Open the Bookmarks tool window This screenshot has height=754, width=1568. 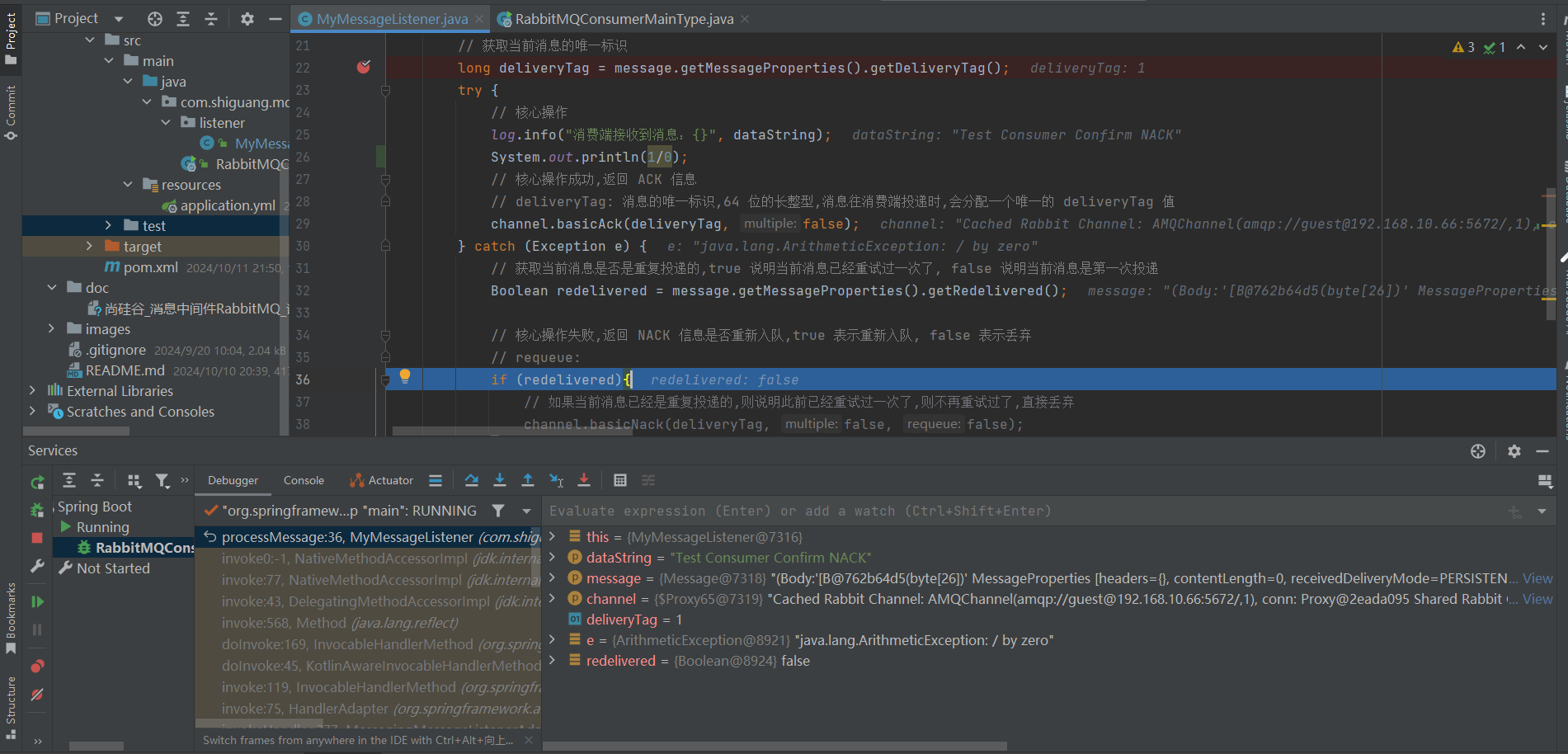click(11, 618)
